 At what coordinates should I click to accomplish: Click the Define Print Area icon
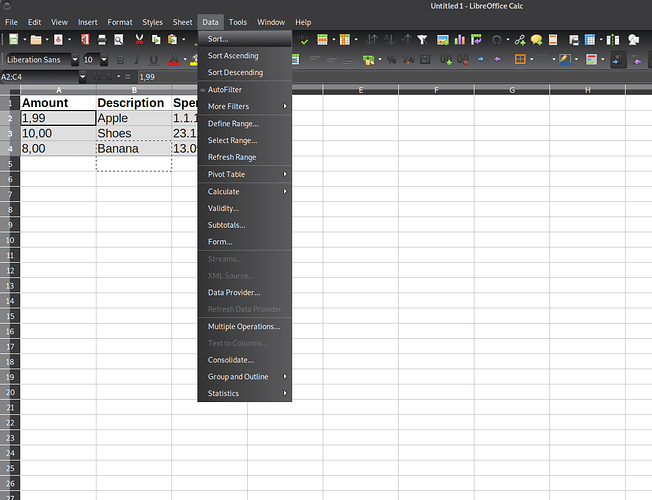pyautogui.click(x=574, y=40)
